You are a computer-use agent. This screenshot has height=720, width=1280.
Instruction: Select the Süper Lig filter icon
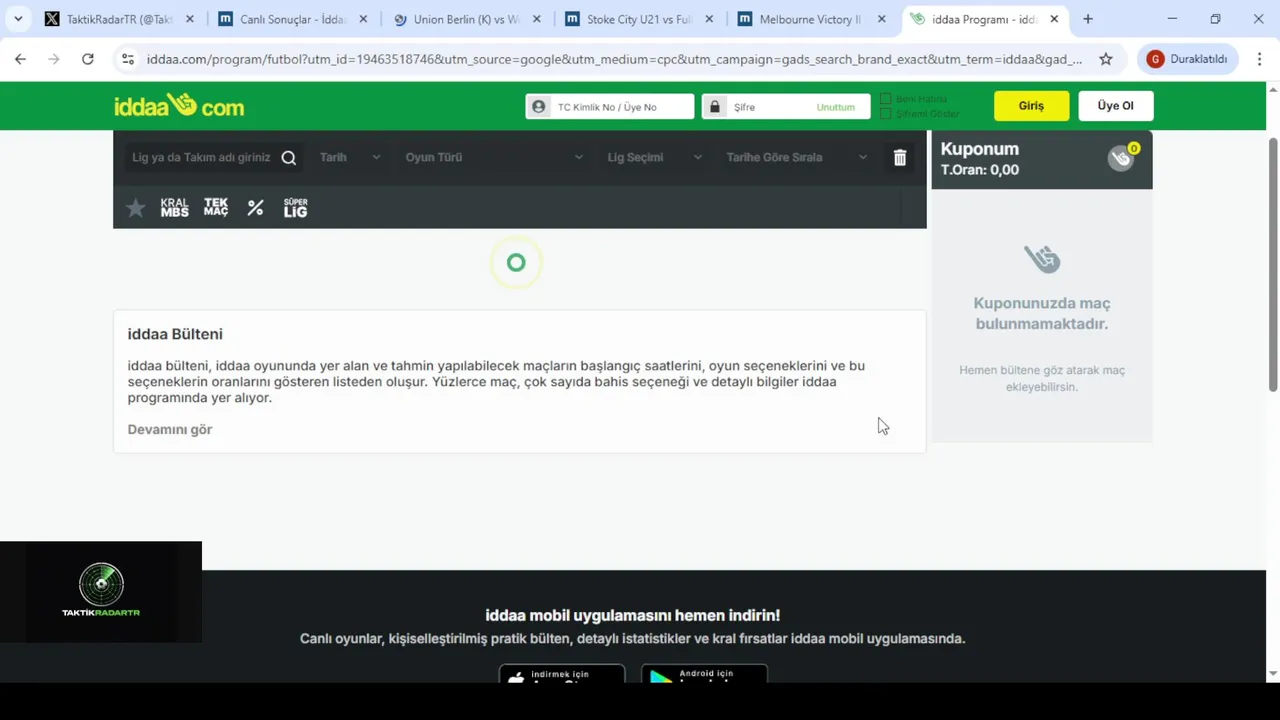(295, 207)
